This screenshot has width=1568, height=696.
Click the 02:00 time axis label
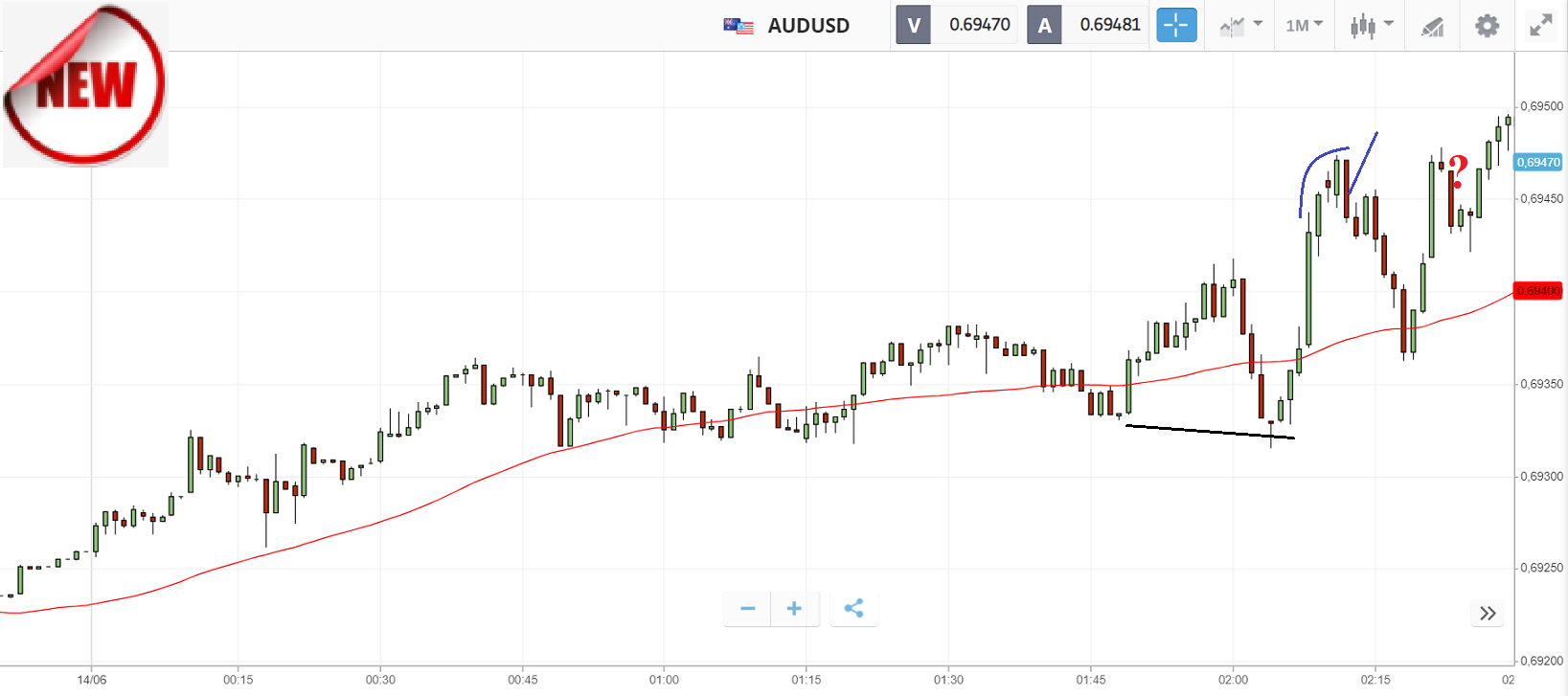tap(1233, 680)
